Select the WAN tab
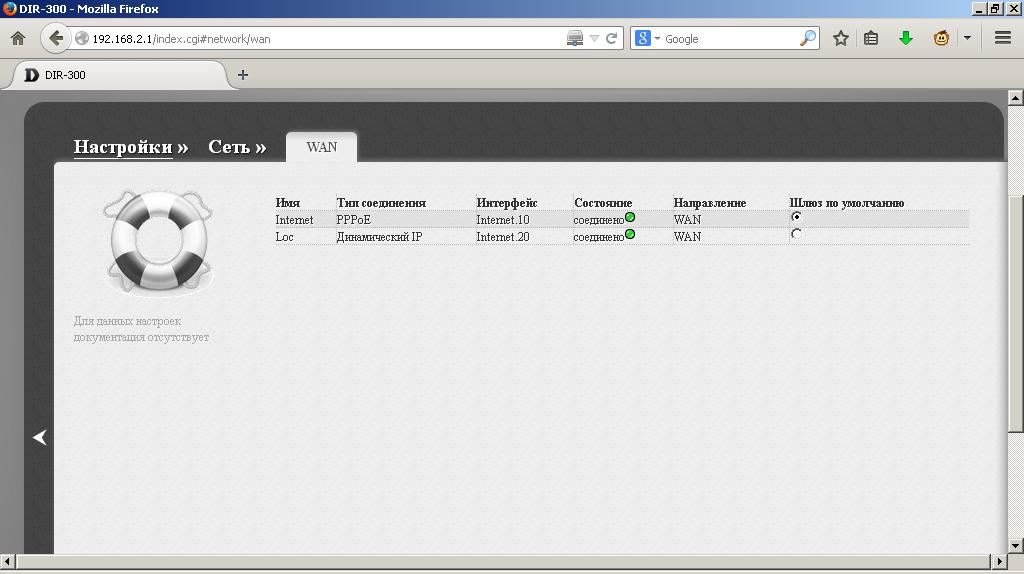 321,147
